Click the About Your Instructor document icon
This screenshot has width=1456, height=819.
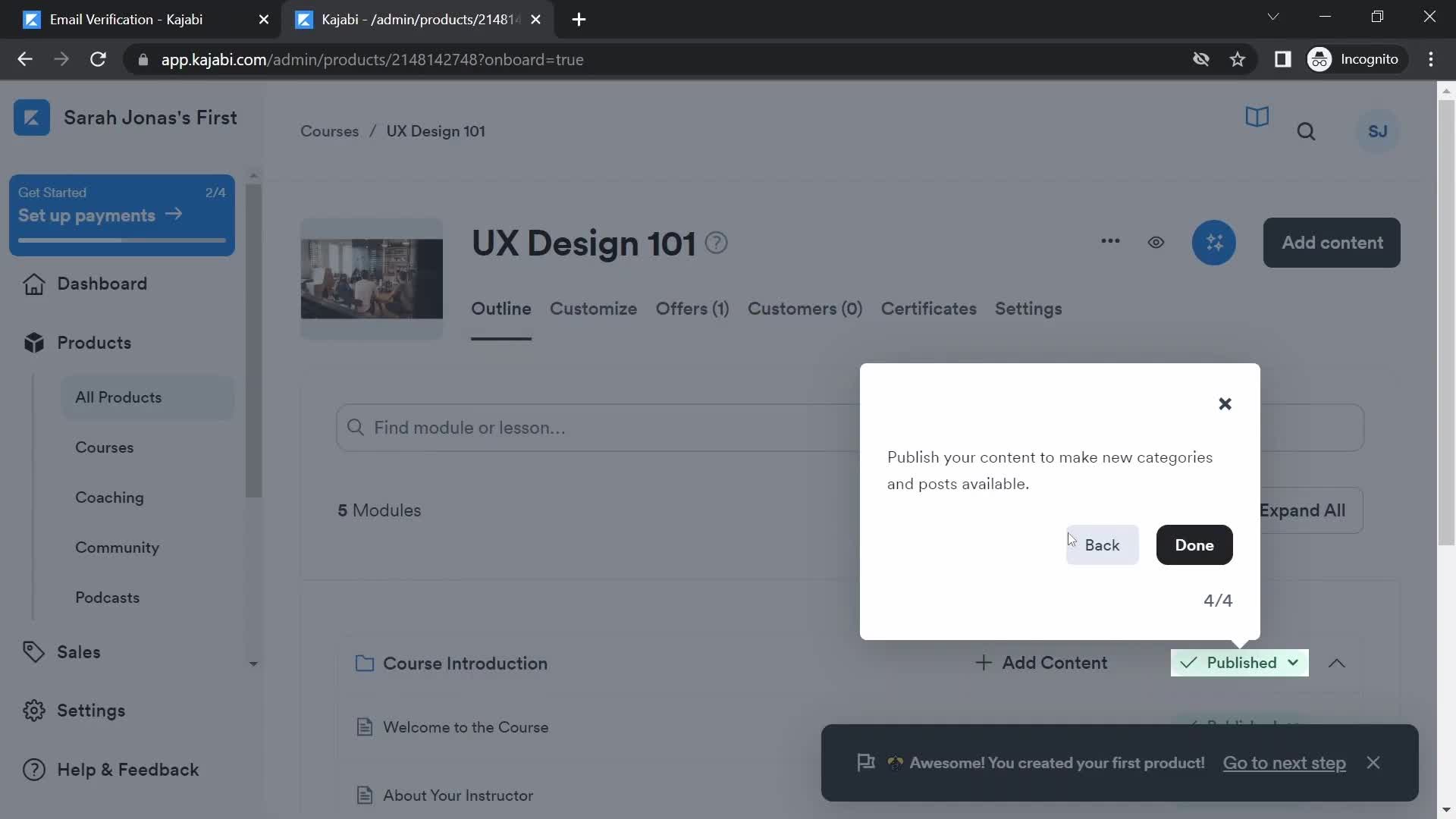365,795
